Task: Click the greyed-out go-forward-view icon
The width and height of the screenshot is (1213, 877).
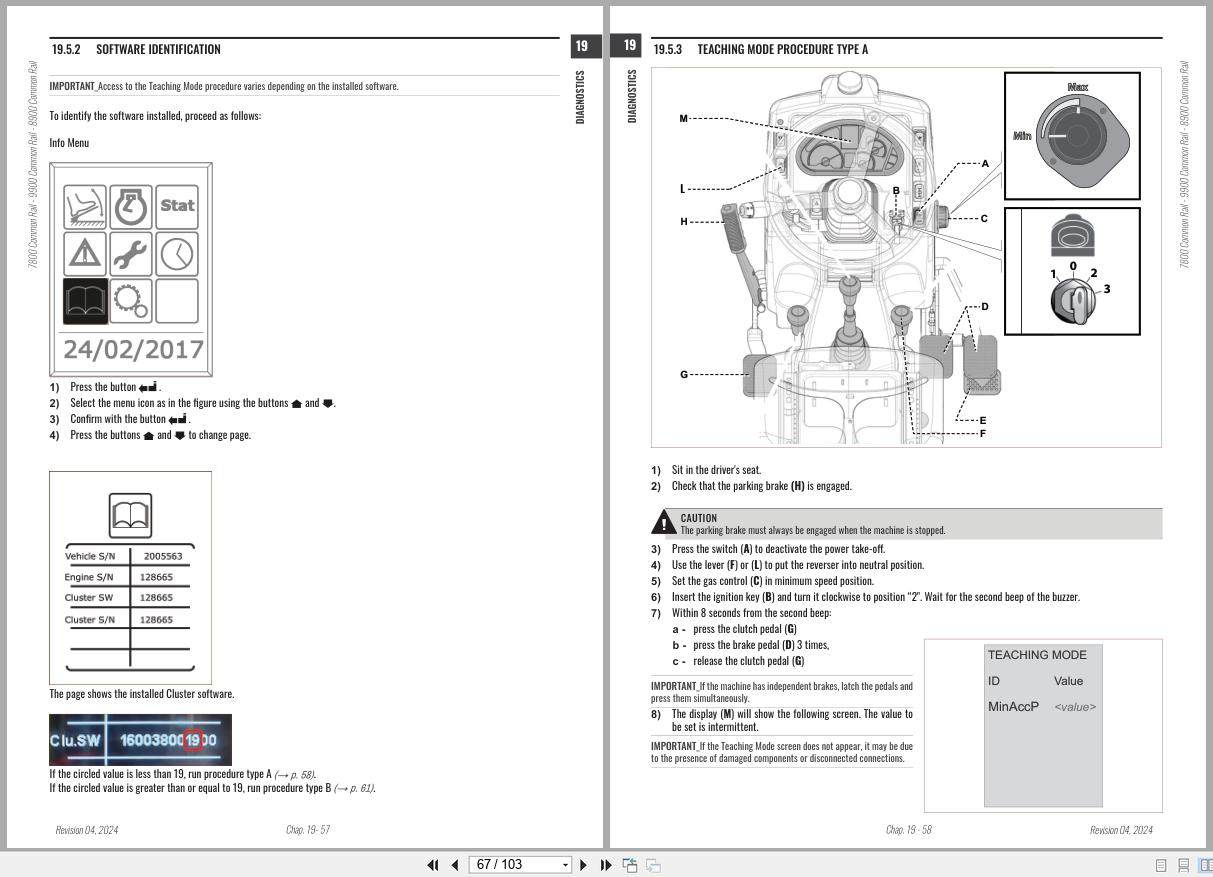Action: [x=653, y=865]
